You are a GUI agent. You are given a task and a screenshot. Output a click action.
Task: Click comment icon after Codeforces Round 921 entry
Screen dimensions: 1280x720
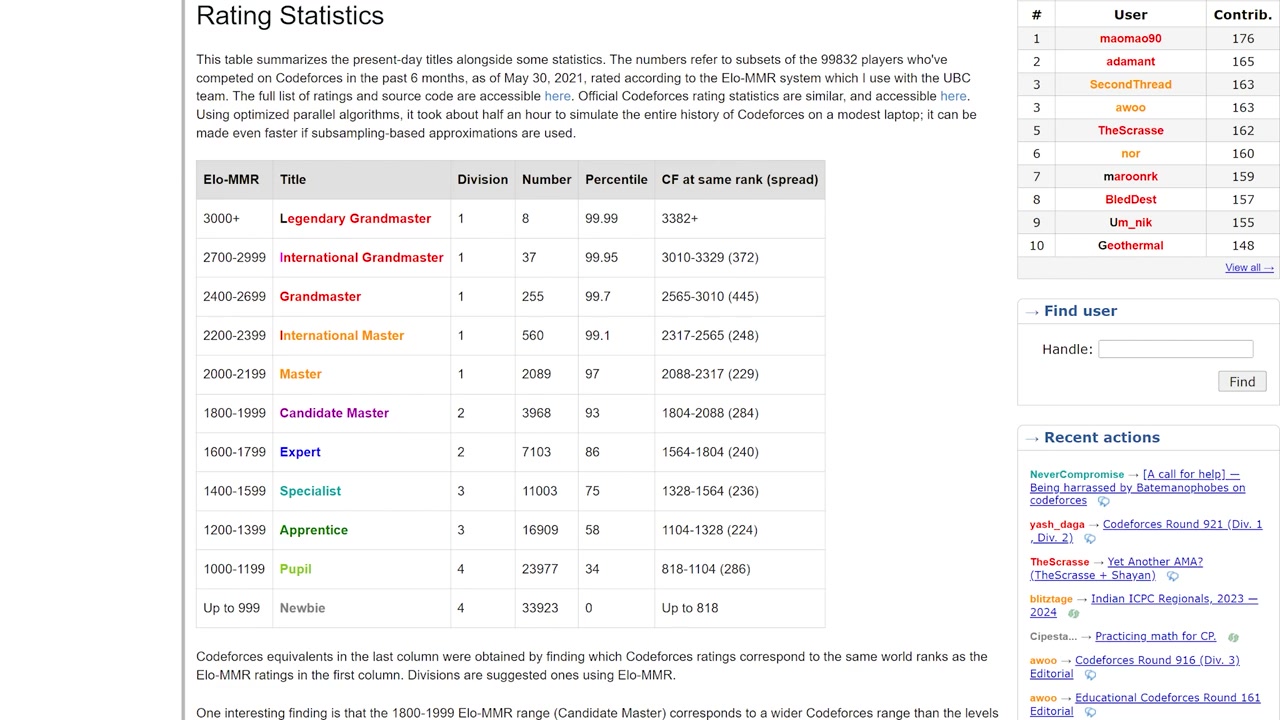1090,539
